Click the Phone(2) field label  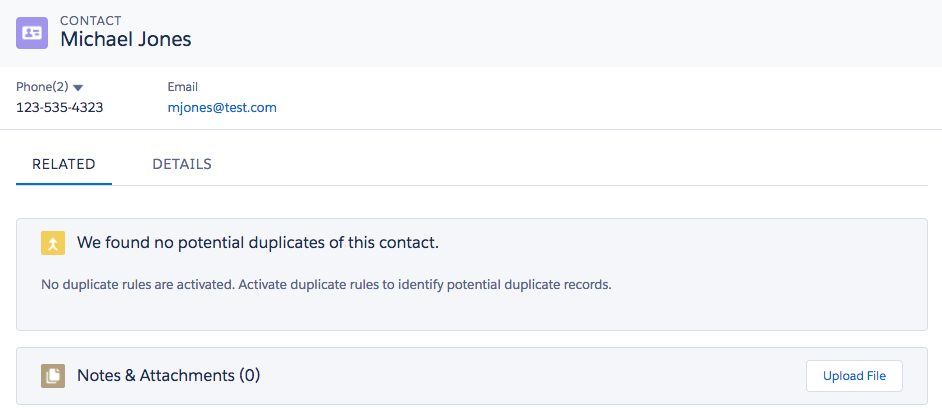43,87
